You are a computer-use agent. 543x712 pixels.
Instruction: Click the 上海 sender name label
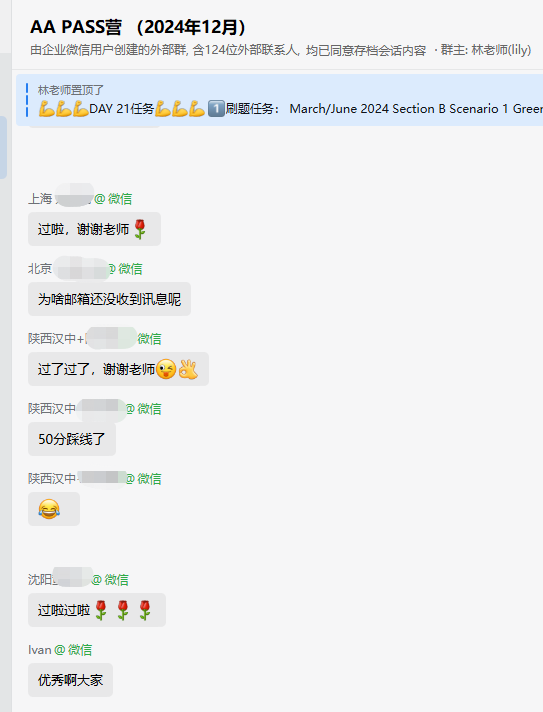80,198
